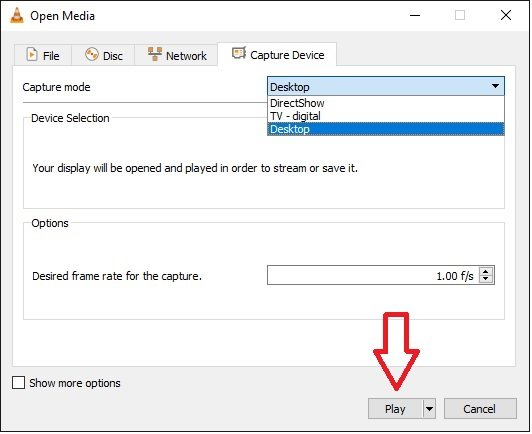Choose TV - digital capture mode
Viewport: 532px width, 434px height.
coord(386,116)
